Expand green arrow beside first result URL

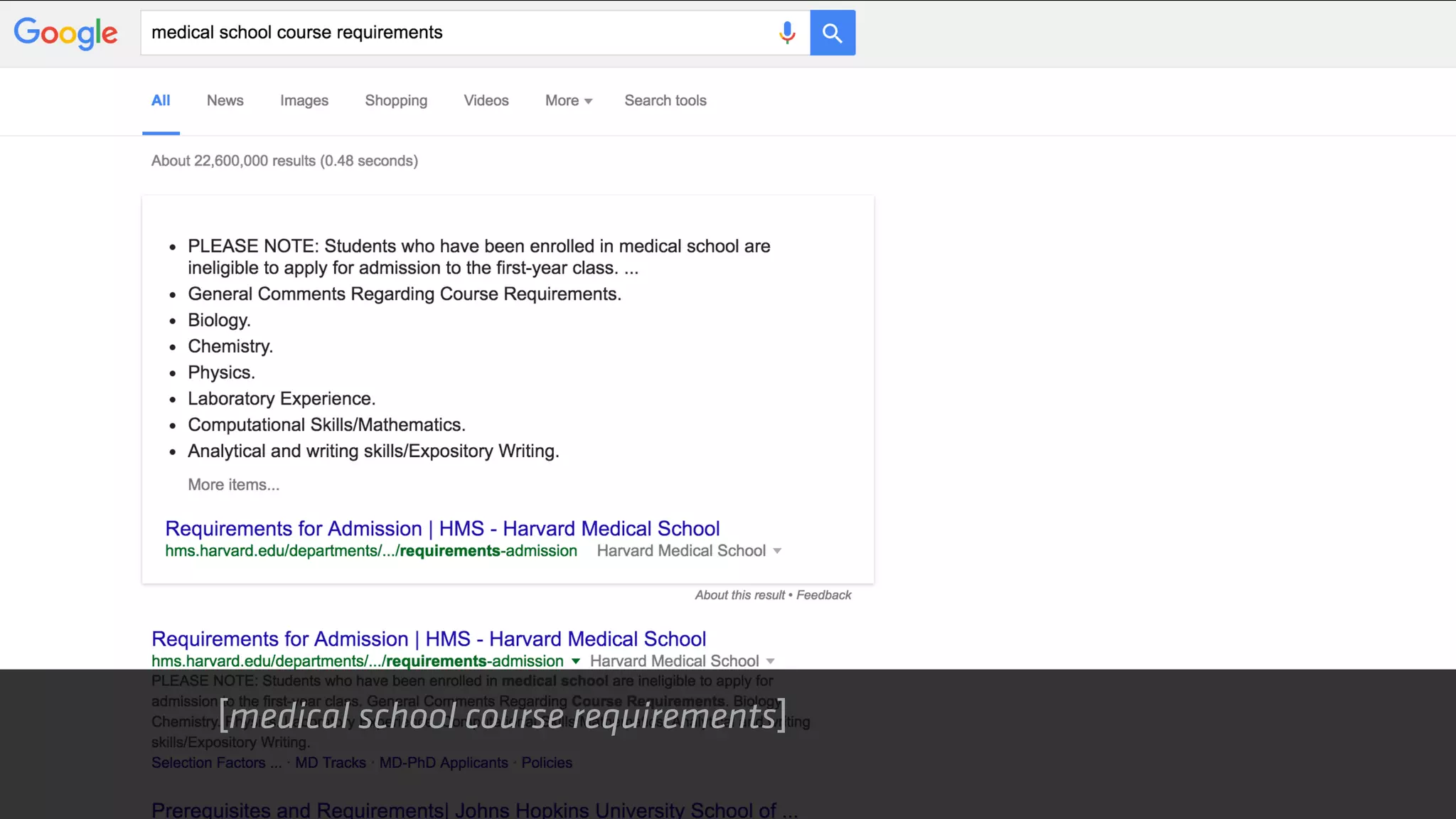(576, 661)
